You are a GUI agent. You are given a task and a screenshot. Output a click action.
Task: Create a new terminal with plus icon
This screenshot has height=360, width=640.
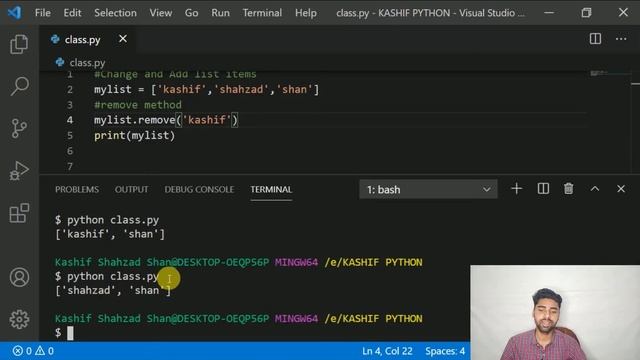(x=516, y=189)
